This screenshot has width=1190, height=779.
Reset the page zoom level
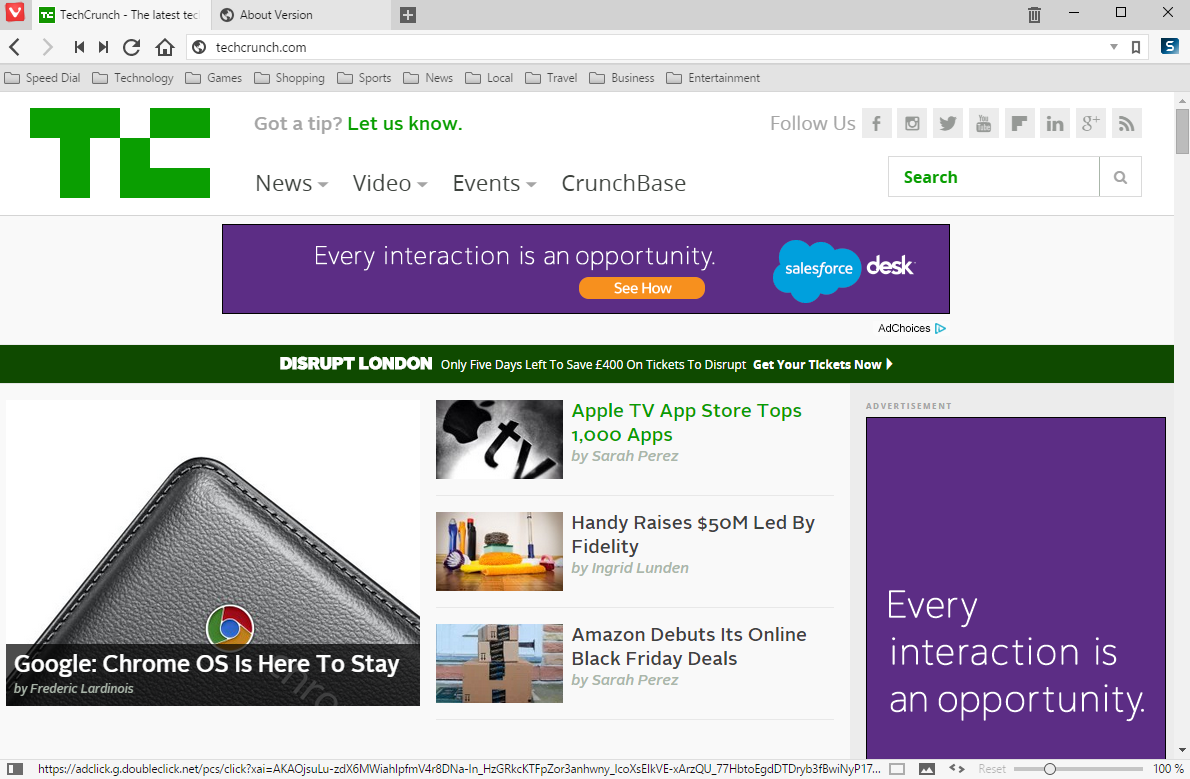click(992, 769)
